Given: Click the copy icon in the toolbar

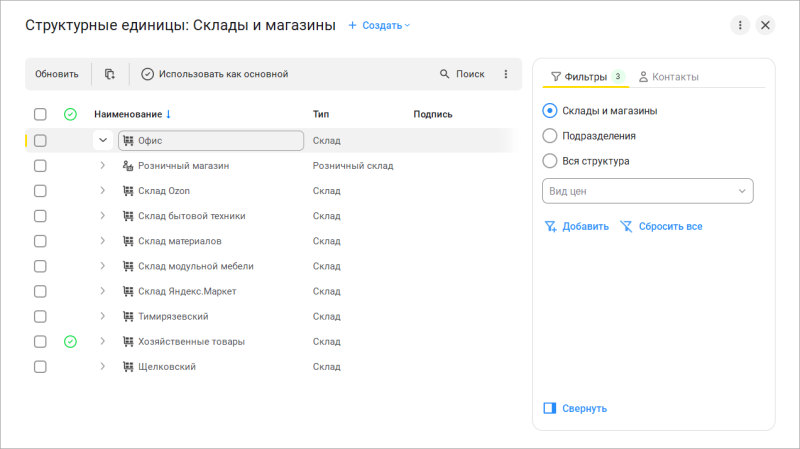Looking at the screenshot, I should point(110,74).
